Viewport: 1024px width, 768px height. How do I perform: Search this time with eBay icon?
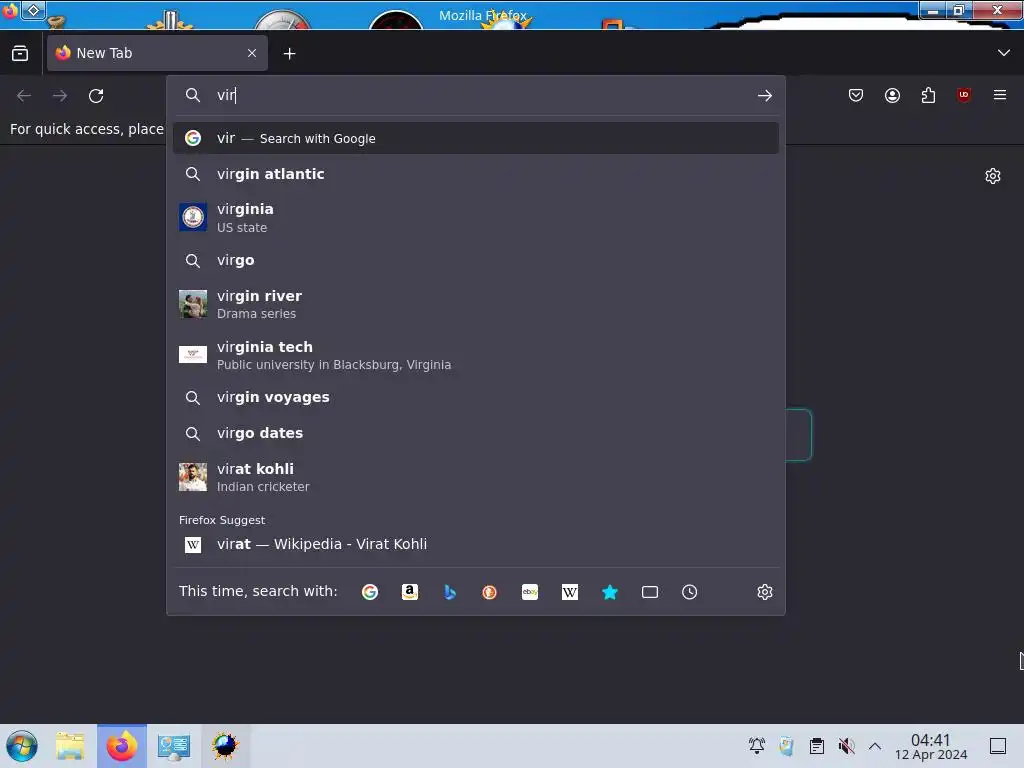click(530, 592)
